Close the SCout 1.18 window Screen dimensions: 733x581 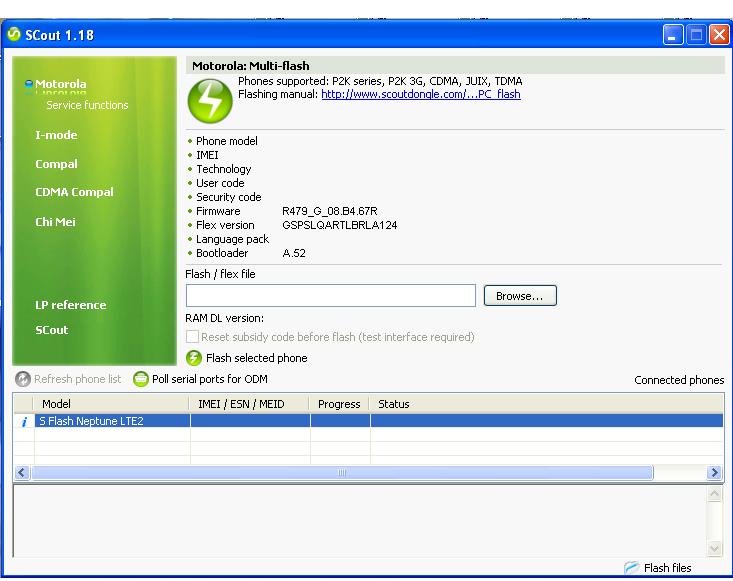click(719, 35)
